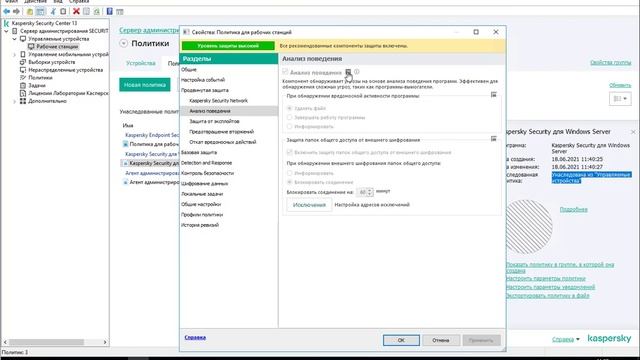Select Лицензии Лаборатории Касперского in the tree
Viewport: 640px width, 360px height.
pyautogui.click(x=64, y=93)
